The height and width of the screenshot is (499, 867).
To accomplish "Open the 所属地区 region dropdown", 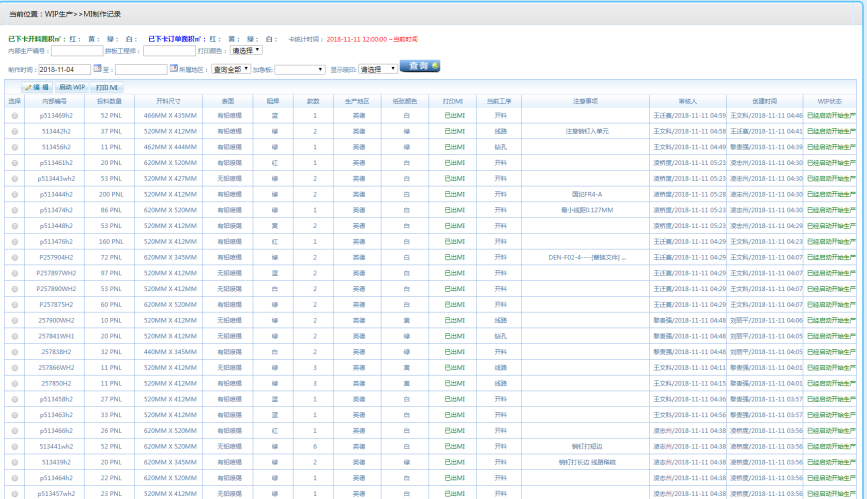I will [x=230, y=70].
